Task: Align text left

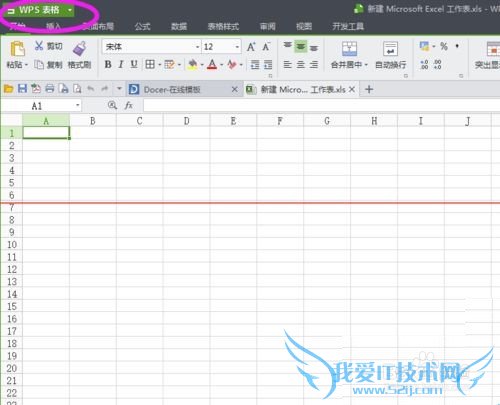Action: 287,64
